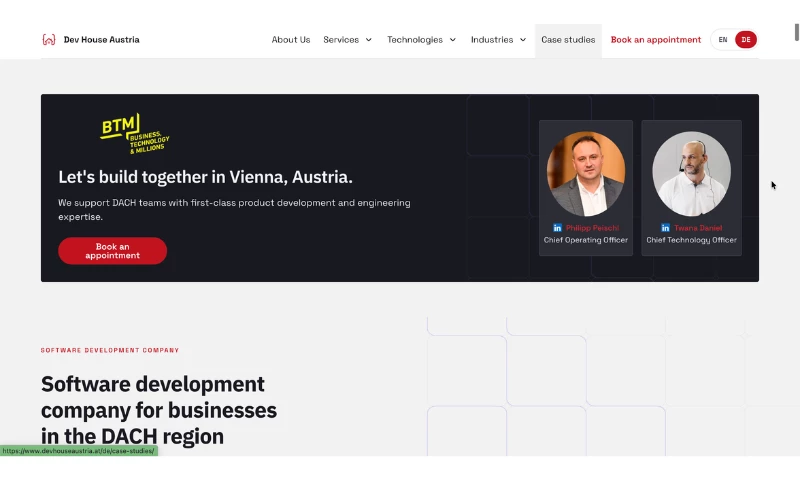Click the red Book an appointment button
Screen dimensions: 800x480
[x=112, y=251]
